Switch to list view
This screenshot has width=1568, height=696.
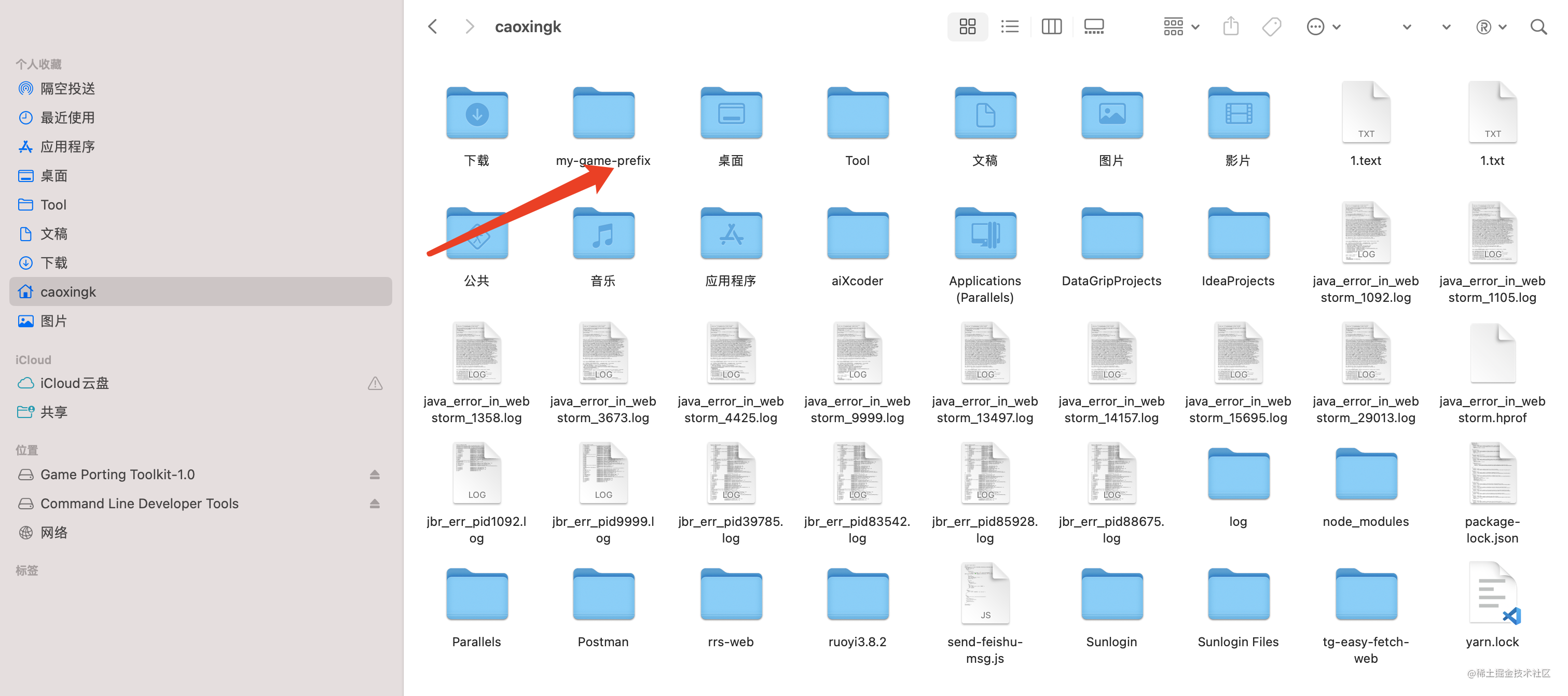click(1009, 27)
